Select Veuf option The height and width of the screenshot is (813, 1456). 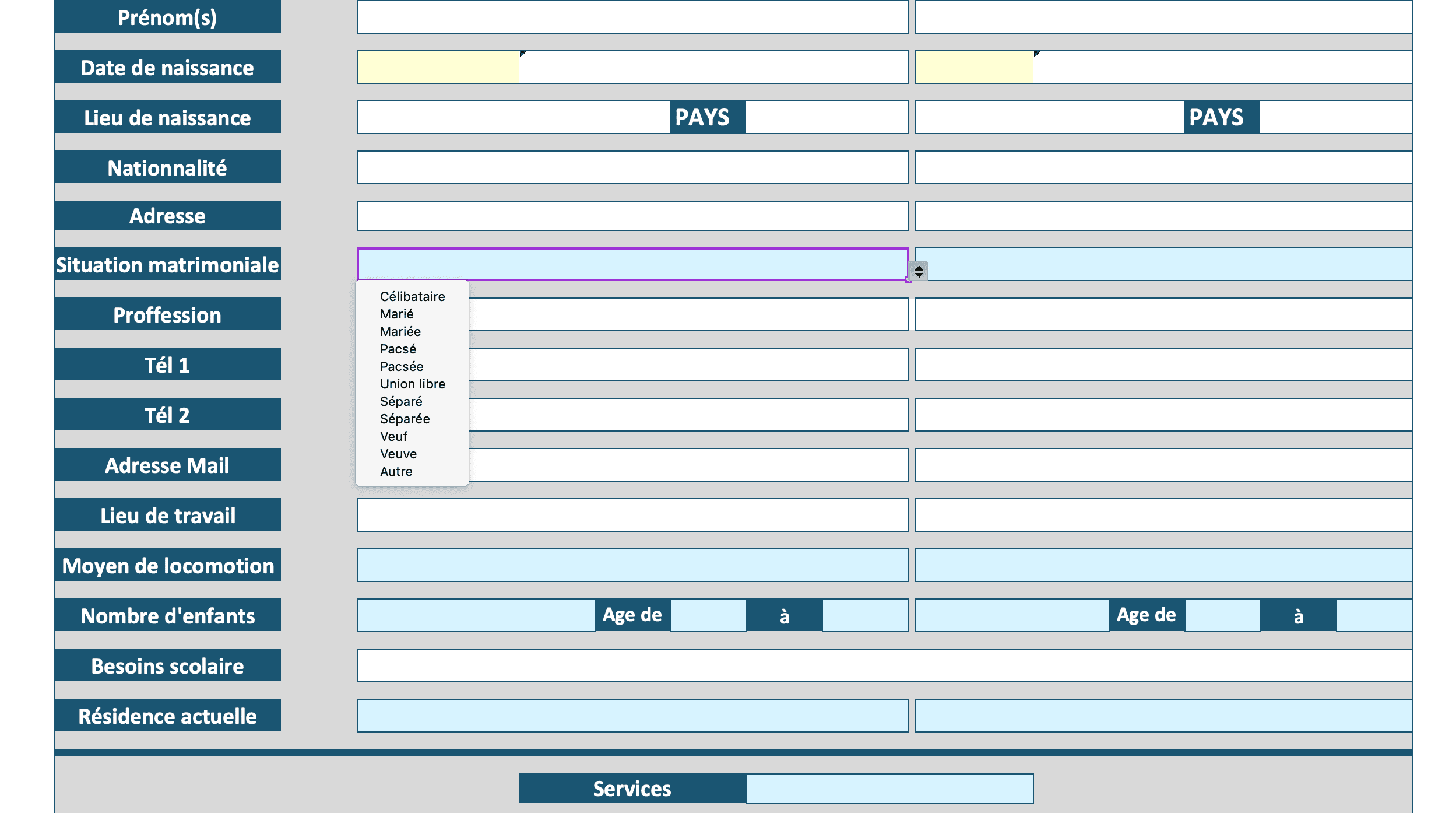pos(393,436)
